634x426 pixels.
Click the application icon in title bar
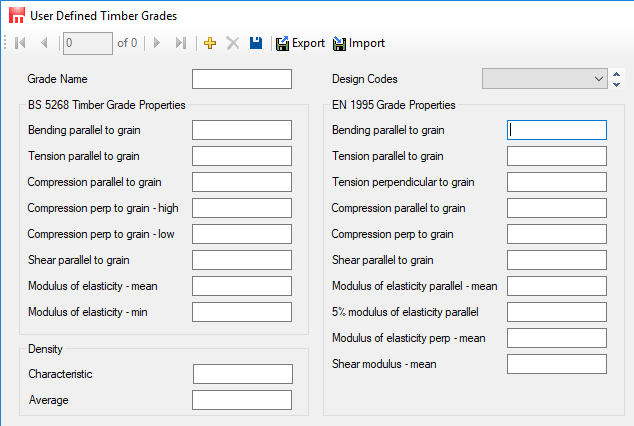[x=17, y=15]
